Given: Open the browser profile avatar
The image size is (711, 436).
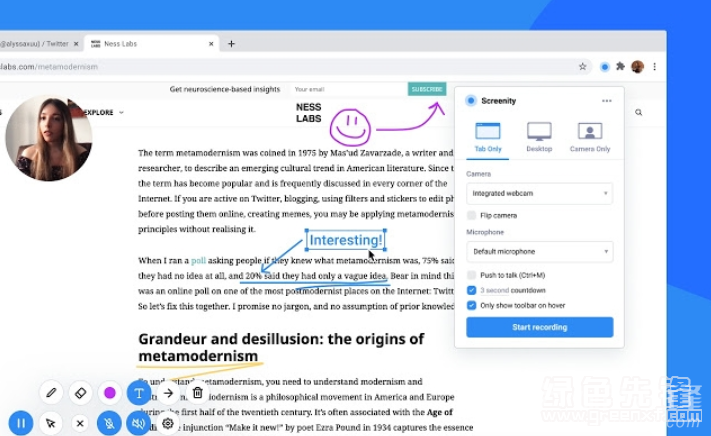Looking at the screenshot, I should point(638,67).
